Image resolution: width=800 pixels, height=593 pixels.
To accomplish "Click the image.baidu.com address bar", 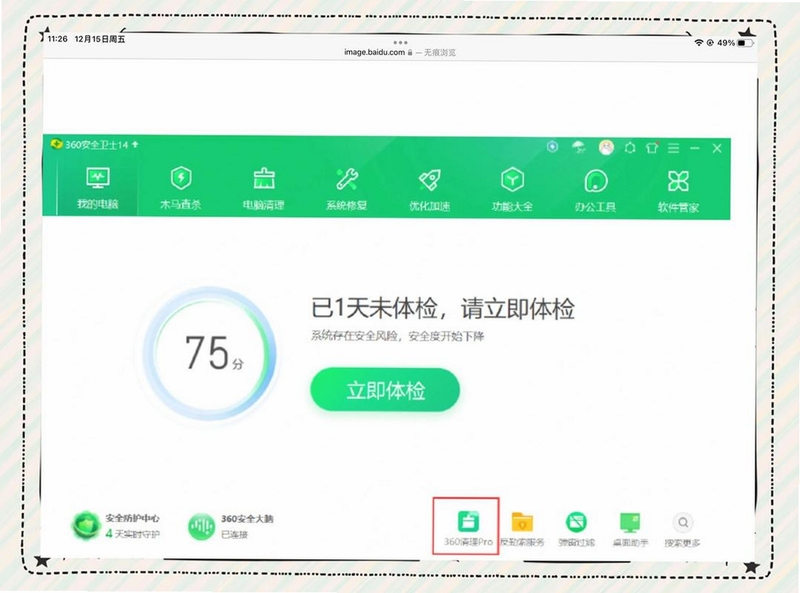I will pos(400,52).
